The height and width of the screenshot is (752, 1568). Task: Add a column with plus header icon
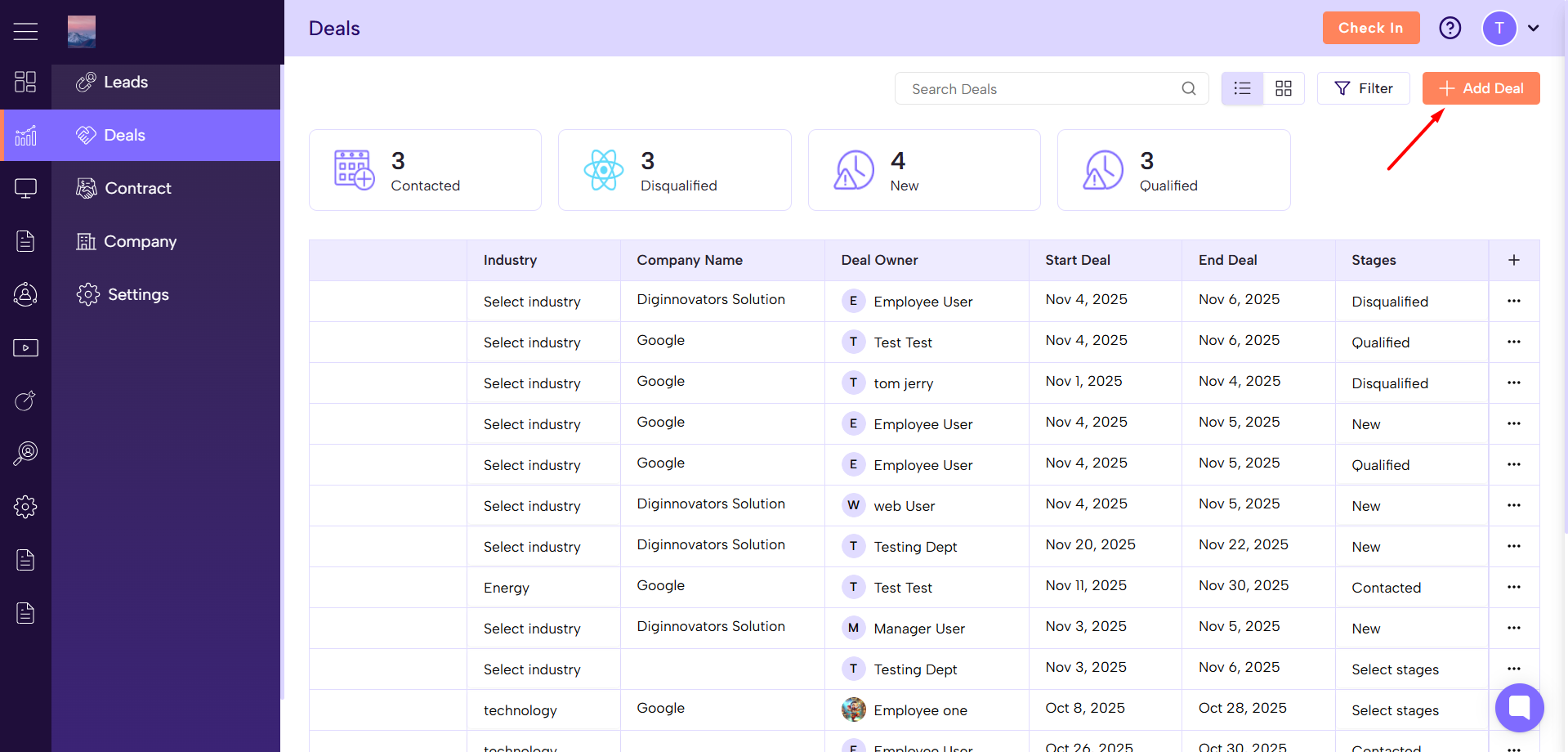pos(1513,260)
